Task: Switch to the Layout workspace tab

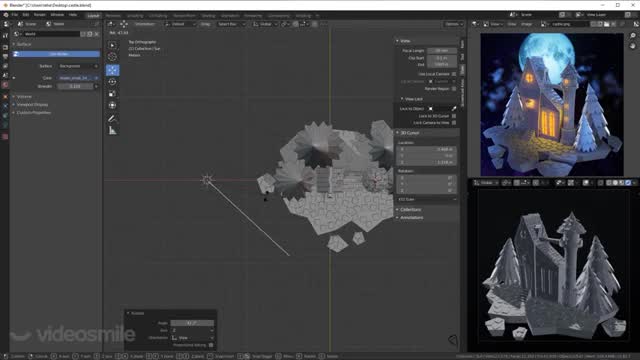Action: 93,16
